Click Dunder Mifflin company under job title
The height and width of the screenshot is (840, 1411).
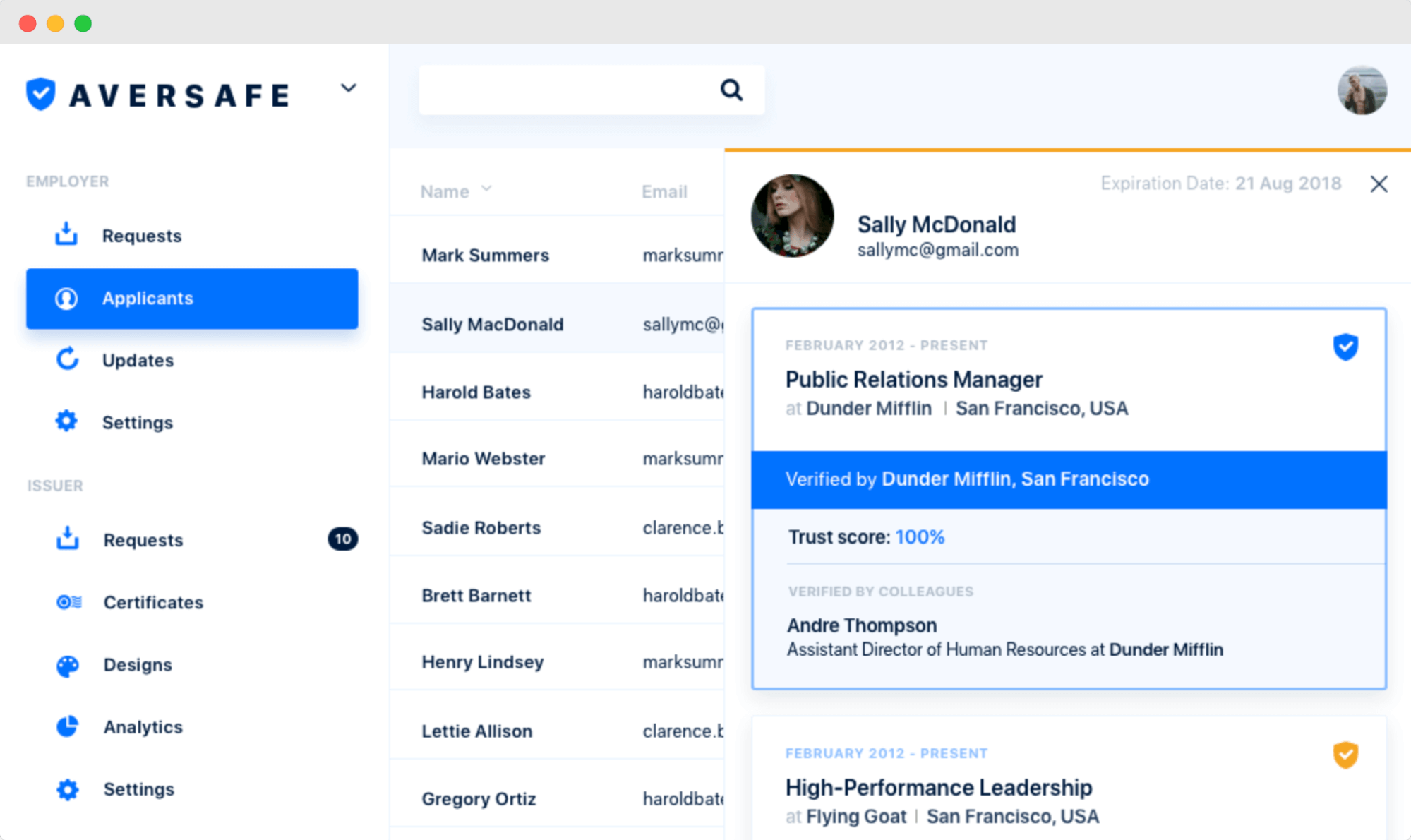click(x=869, y=408)
